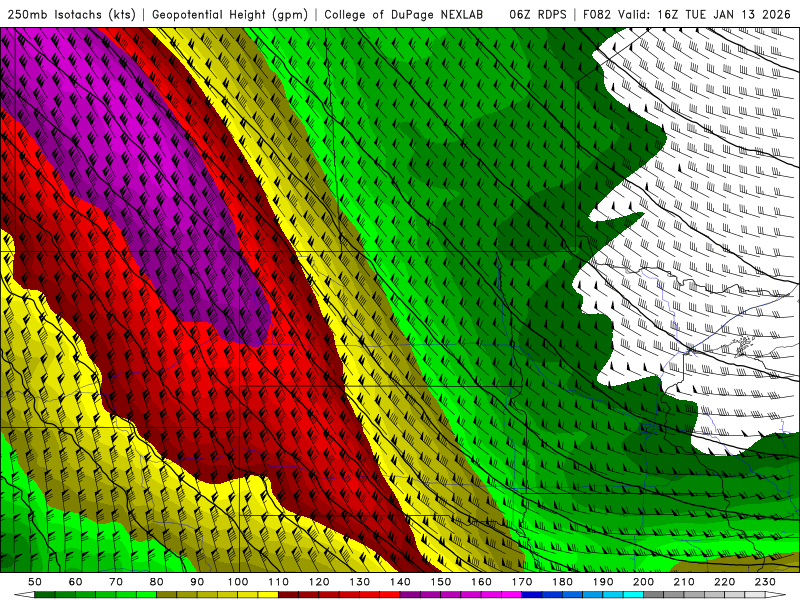800x600 pixels.
Task: Select the color scale label '120'
Action: point(319,582)
